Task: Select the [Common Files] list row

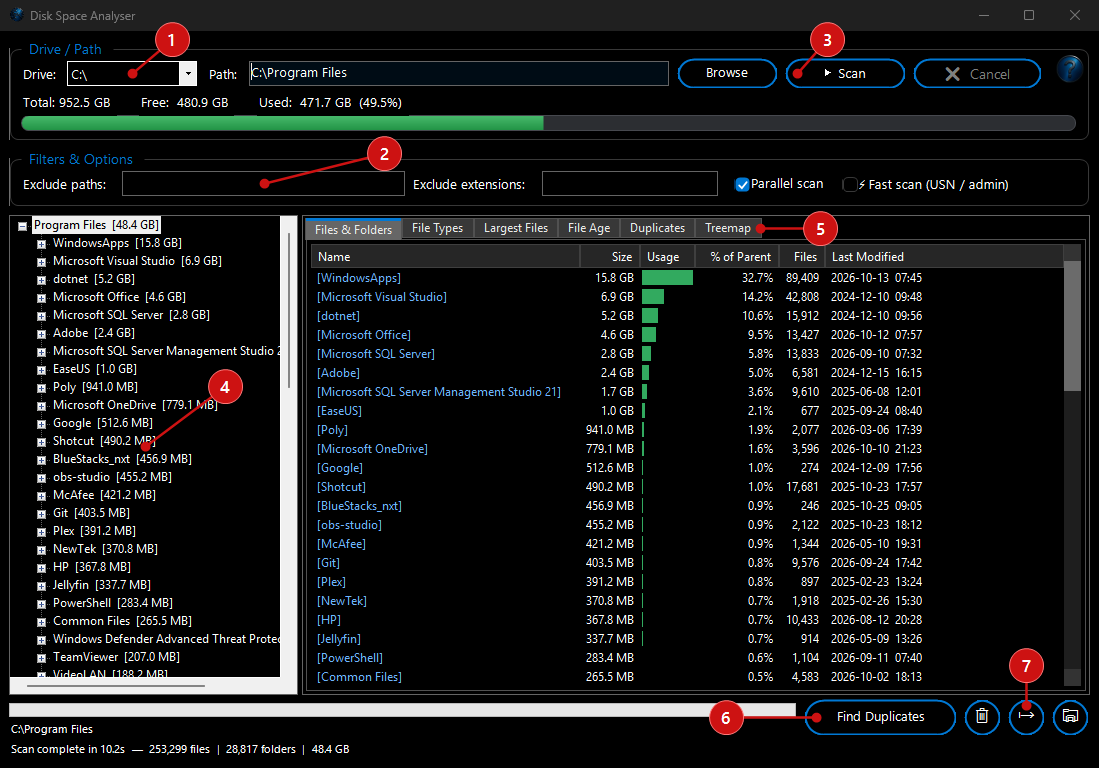Action: tap(687, 676)
